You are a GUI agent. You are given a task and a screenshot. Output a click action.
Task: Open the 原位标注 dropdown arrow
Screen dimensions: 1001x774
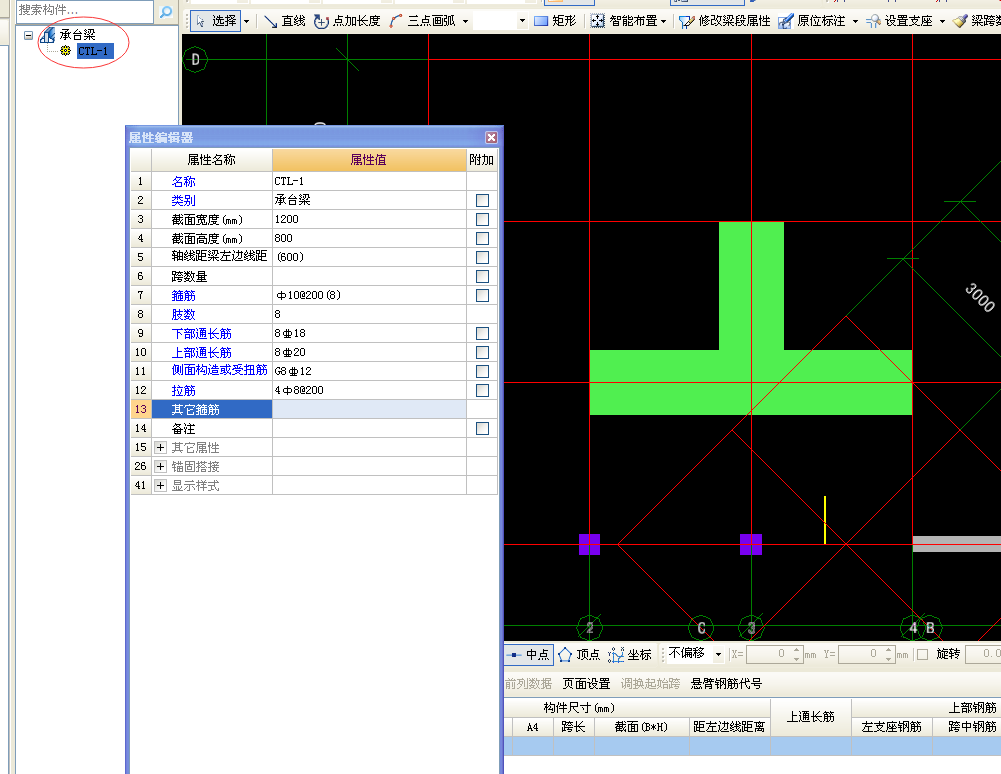click(x=855, y=21)
